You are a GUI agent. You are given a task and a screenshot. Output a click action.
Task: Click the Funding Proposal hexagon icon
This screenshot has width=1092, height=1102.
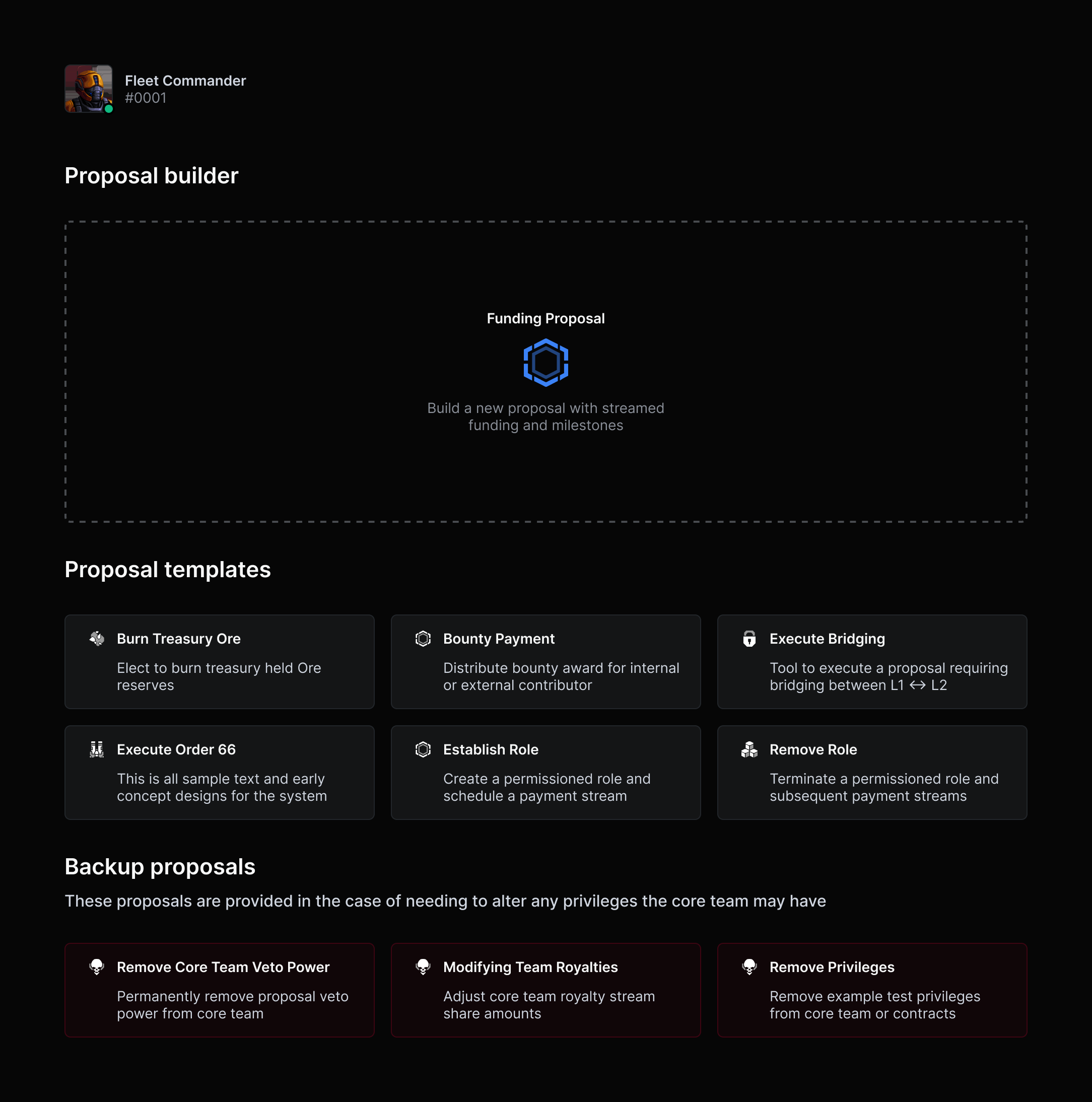point(546,362)
